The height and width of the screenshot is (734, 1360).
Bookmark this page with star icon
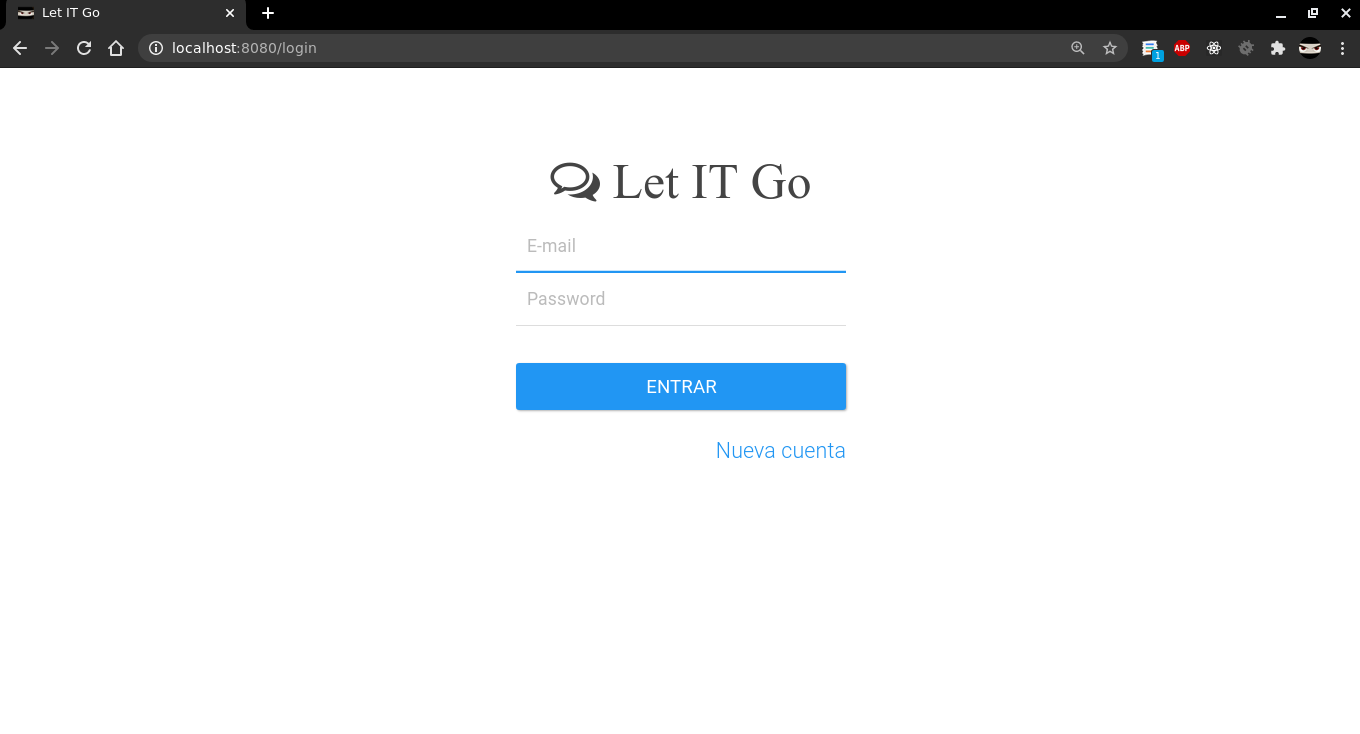(1110, 48)
